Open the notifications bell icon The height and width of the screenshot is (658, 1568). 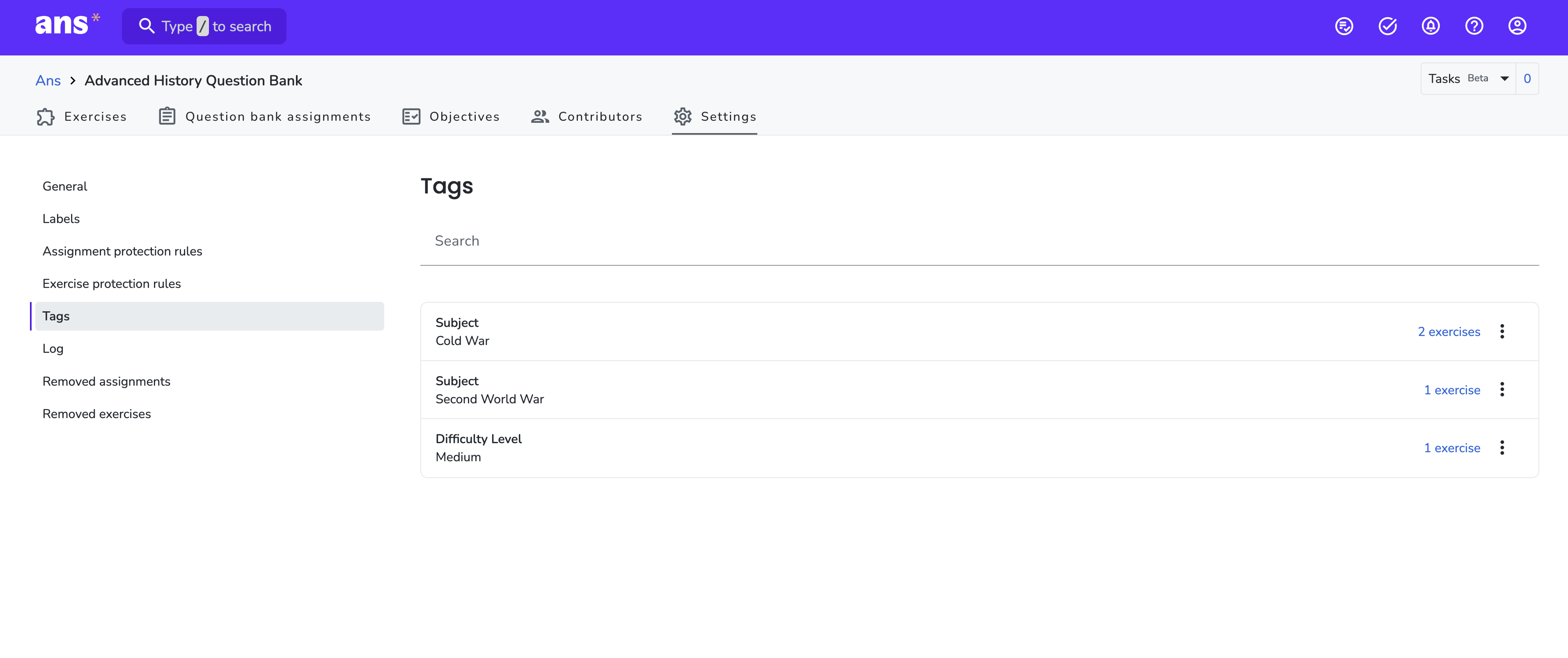[1430, 26]
